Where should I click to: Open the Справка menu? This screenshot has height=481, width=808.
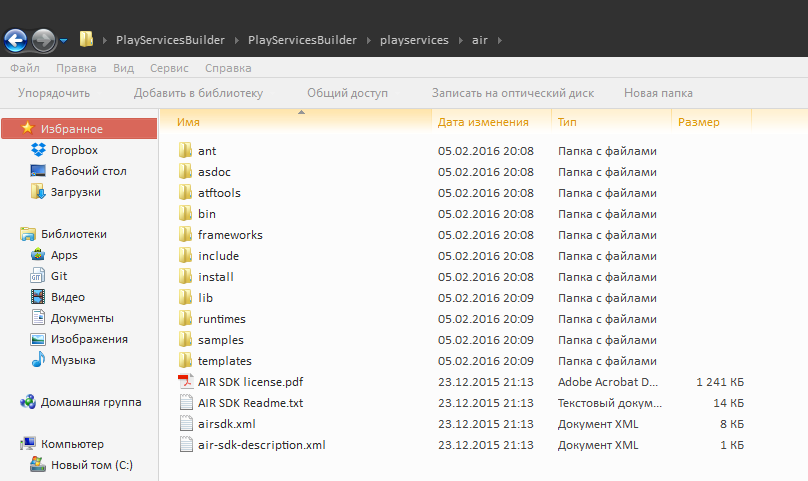pos(228,68)
